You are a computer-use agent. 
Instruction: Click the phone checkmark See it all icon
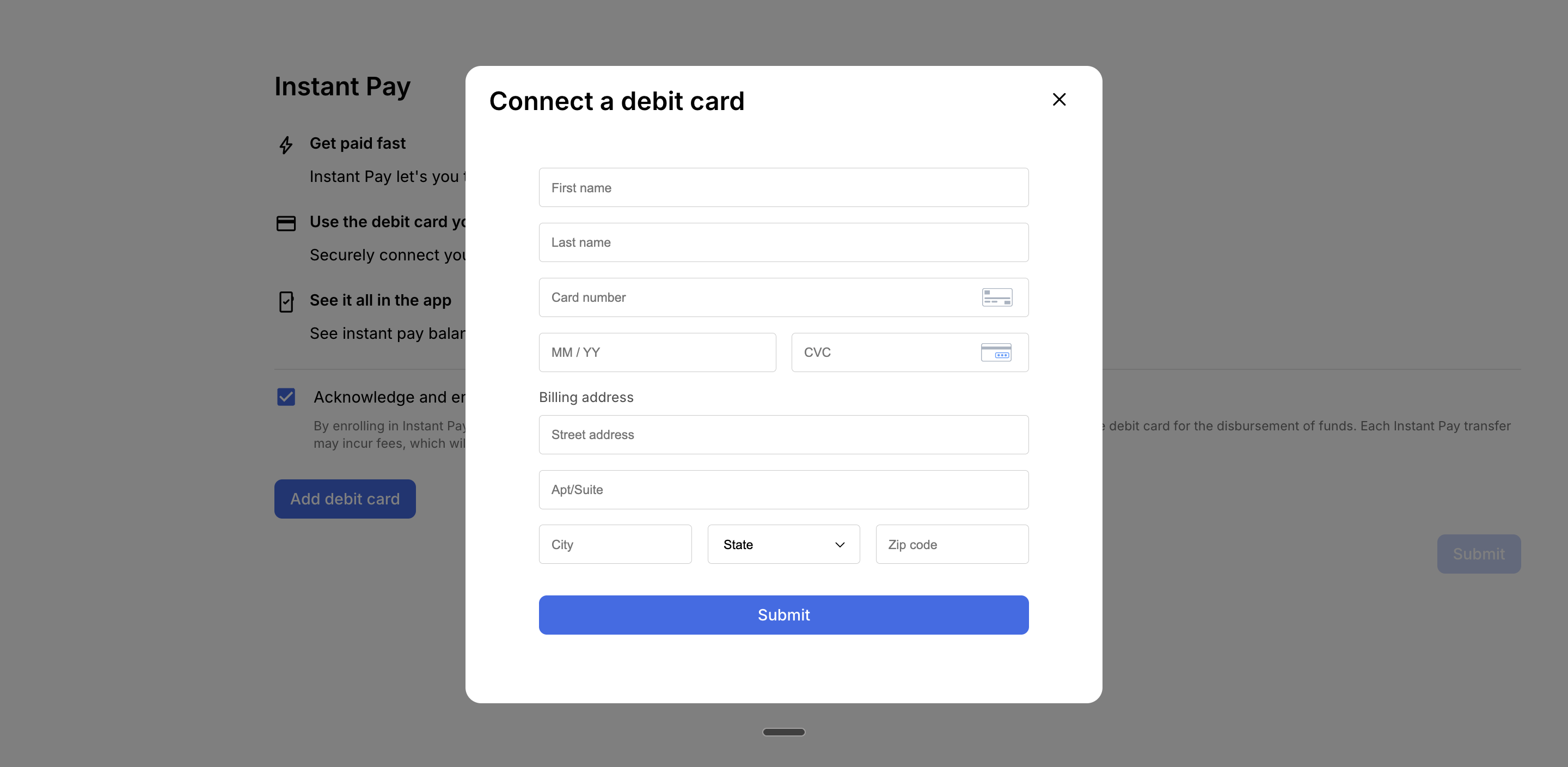click(x=285, y=302)
